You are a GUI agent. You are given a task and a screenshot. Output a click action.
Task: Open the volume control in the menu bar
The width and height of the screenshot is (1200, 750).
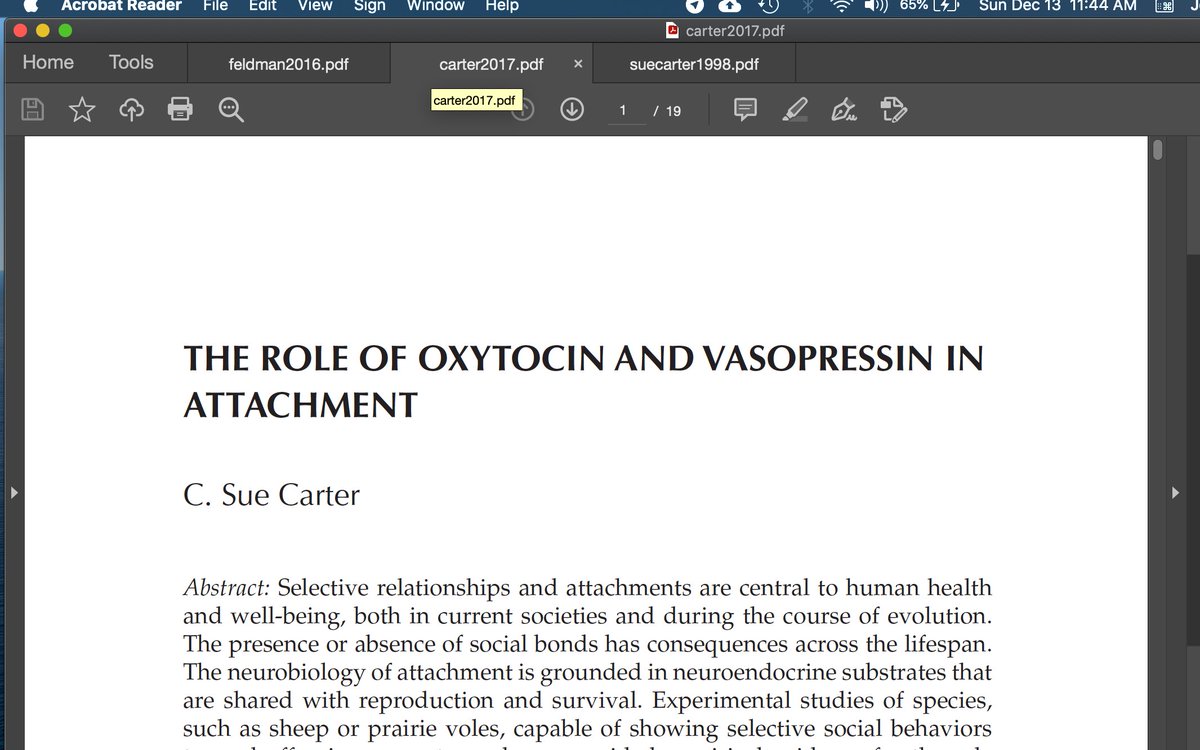point(876,6)
